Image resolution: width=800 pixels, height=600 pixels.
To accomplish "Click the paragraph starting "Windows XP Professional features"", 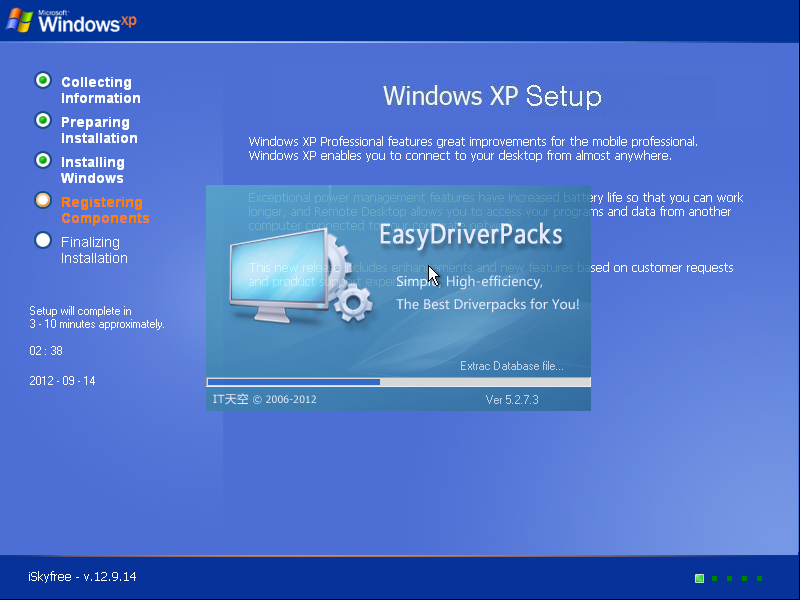I will pyautogui.click(x=473, y=148).
